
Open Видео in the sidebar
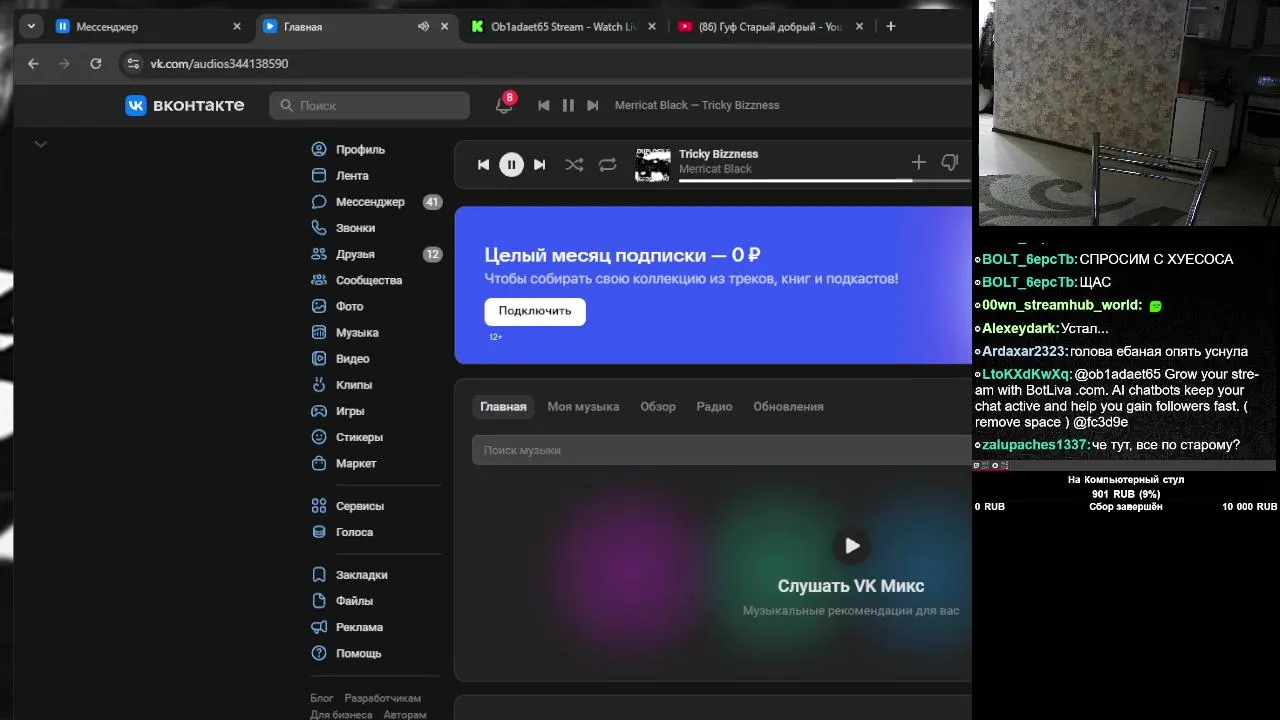point(340,358)
